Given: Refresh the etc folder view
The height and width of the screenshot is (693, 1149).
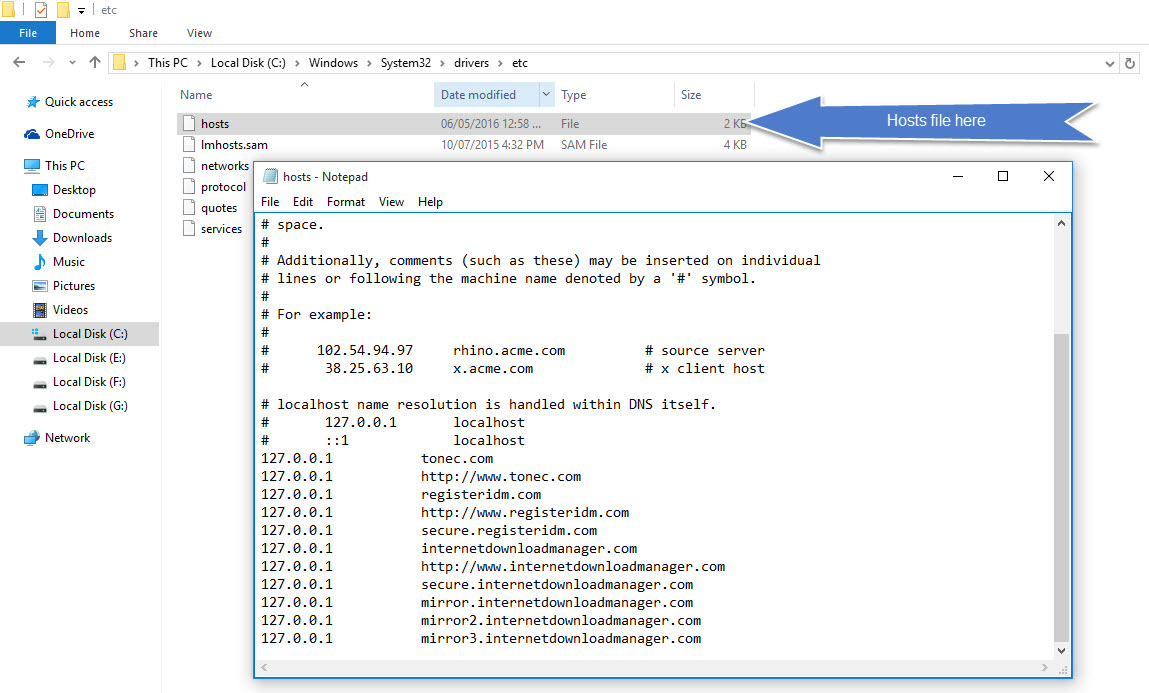Looking at the screenshot, I should click(x=1130, y=64).
